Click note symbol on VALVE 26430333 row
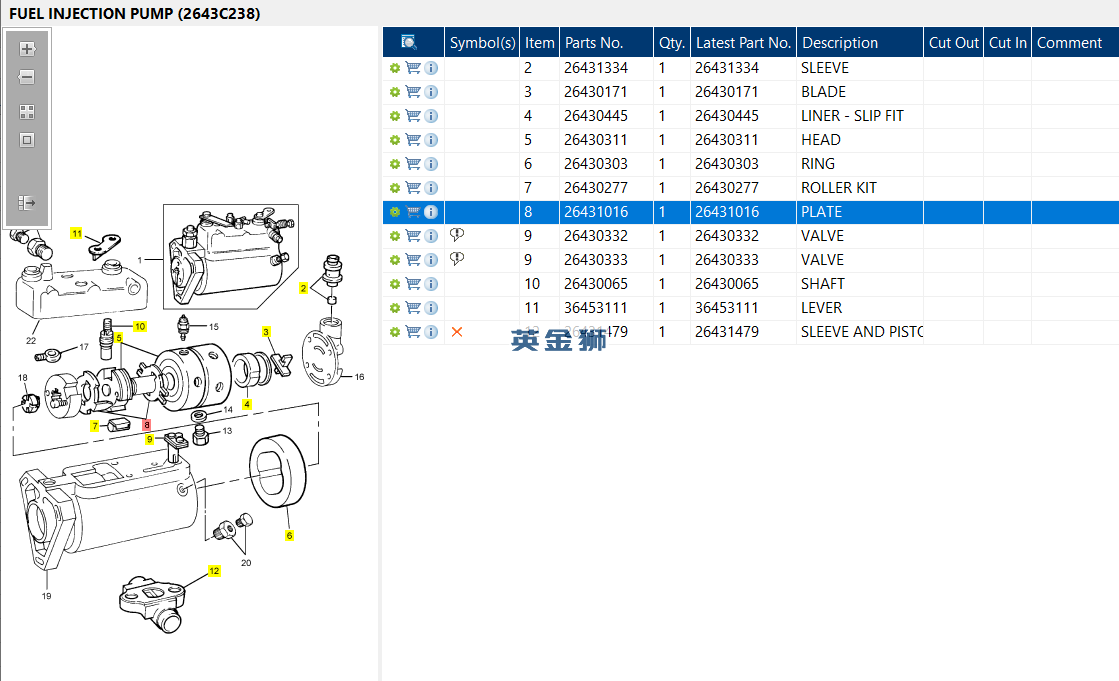 point(457,259)
